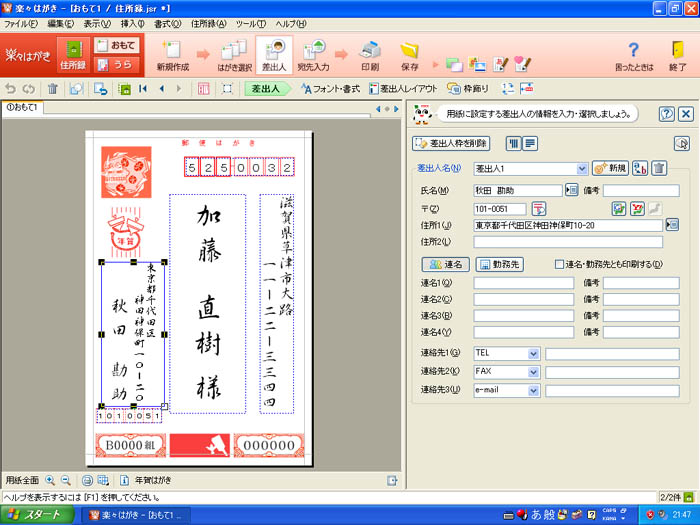Click the postal code lookup icon

(538, 208)
